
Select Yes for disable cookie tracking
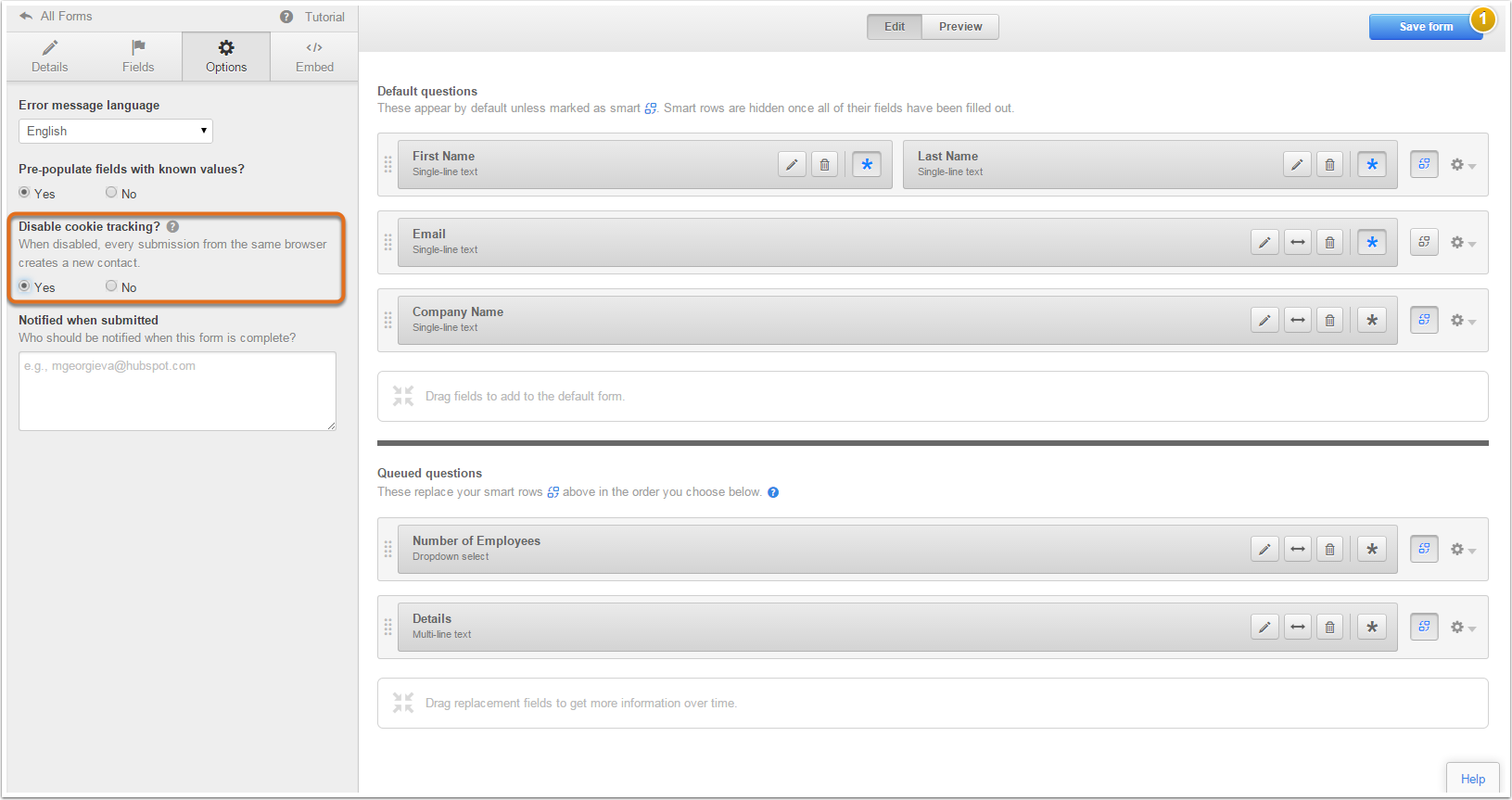coord(24,286)
